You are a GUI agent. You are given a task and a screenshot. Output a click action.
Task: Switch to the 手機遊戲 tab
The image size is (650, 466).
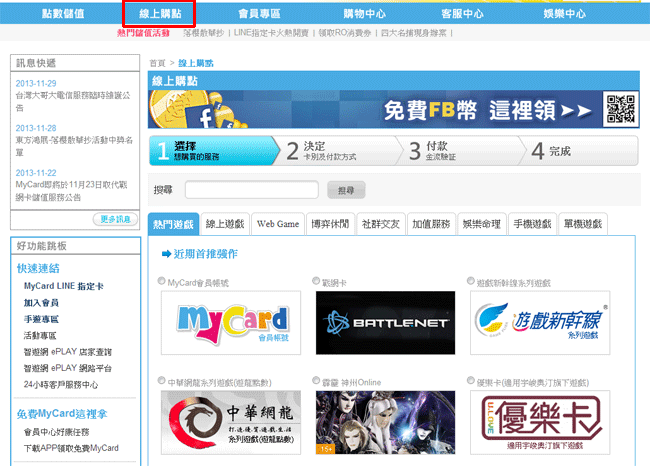[532, 224]
